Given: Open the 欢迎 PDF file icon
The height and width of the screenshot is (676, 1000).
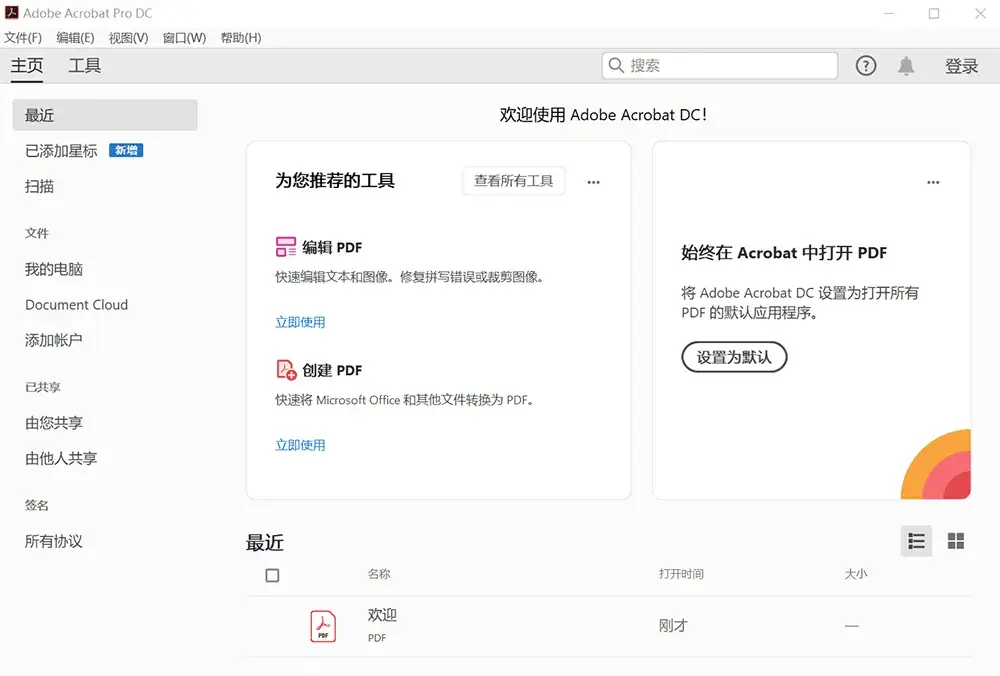Looking at the screenshot, I should click(322, 625).
